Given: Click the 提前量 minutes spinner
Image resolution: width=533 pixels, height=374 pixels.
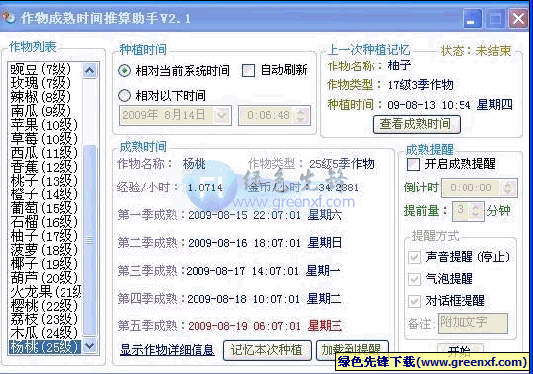Looking at the screenshot, I should coord(476,211).
